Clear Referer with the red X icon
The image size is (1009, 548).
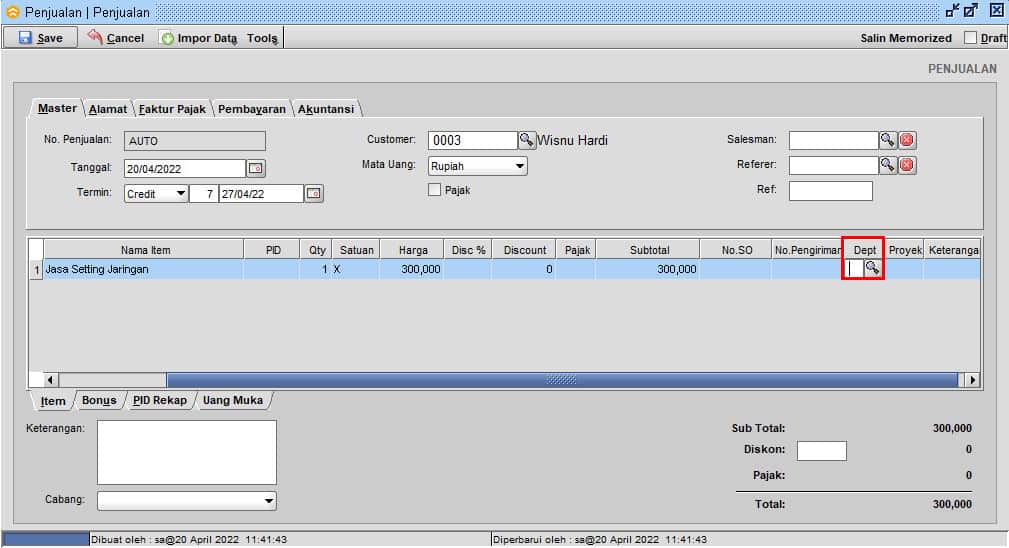pos(906,165)
